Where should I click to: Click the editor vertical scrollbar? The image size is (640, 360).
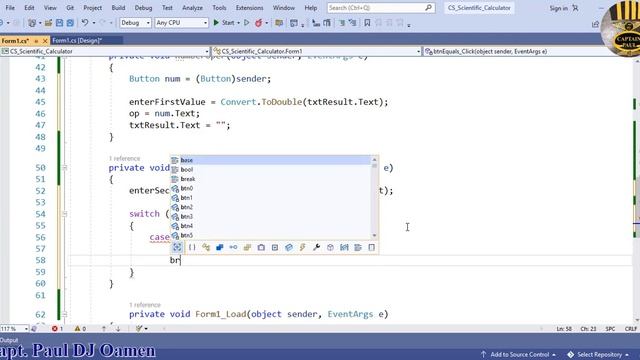(636, 190)
